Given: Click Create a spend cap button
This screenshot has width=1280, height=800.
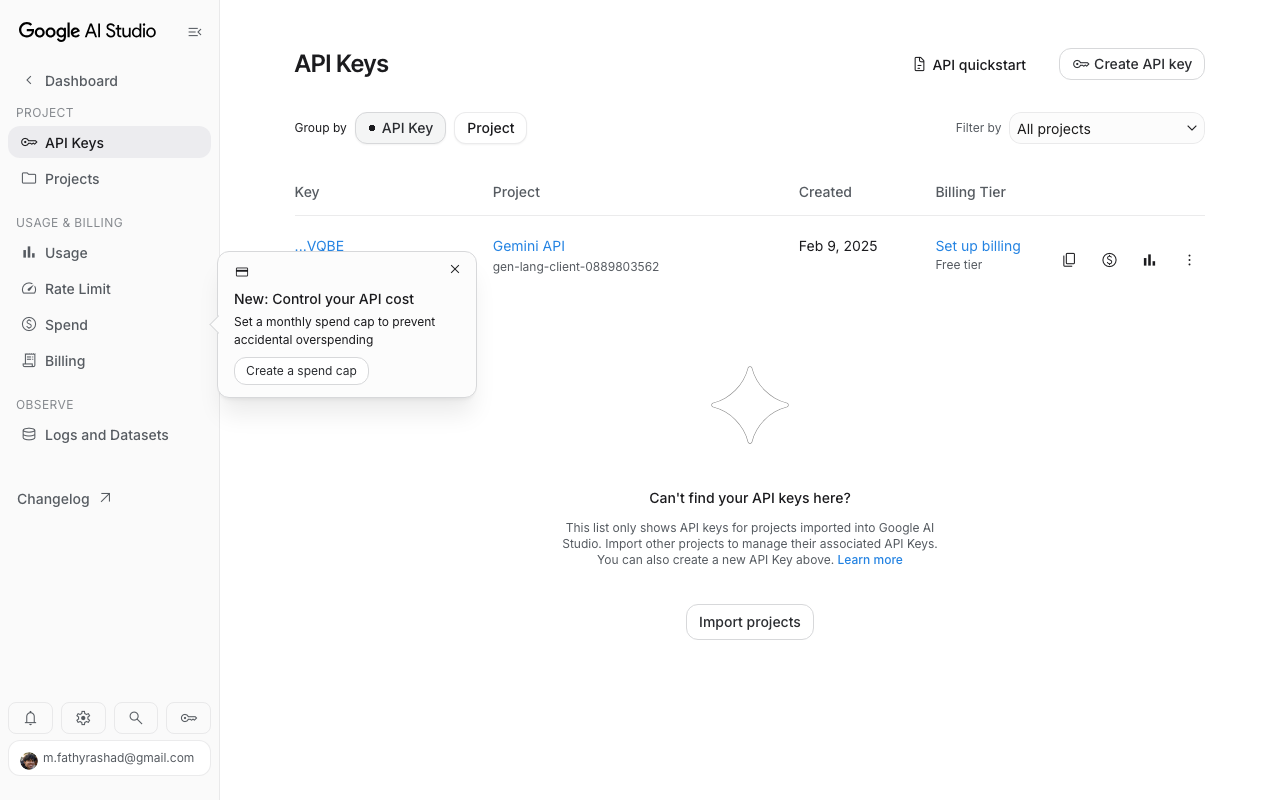Looking at the screenshot, I should coord(301,371).
